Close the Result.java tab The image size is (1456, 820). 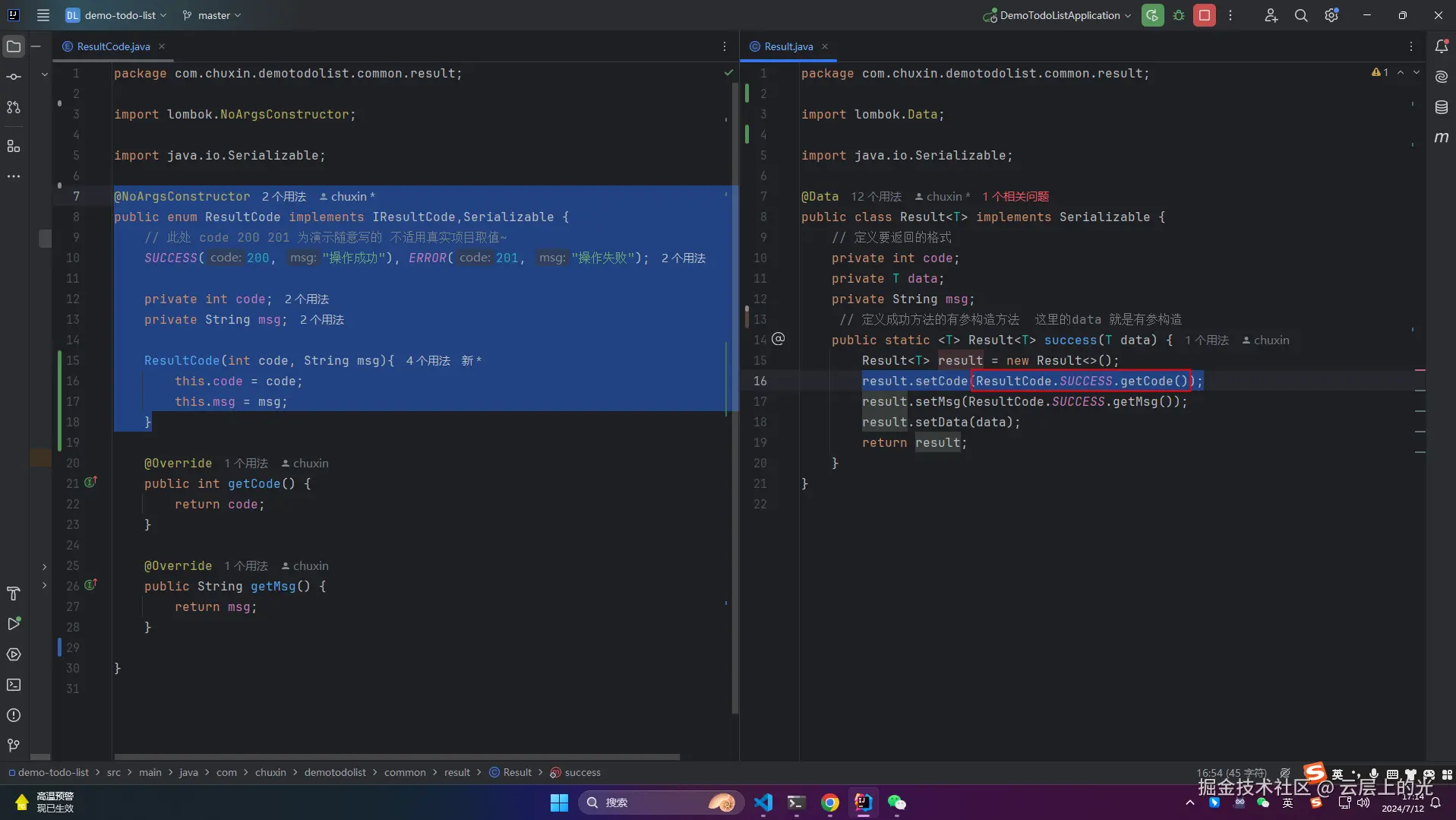(825, 46)
